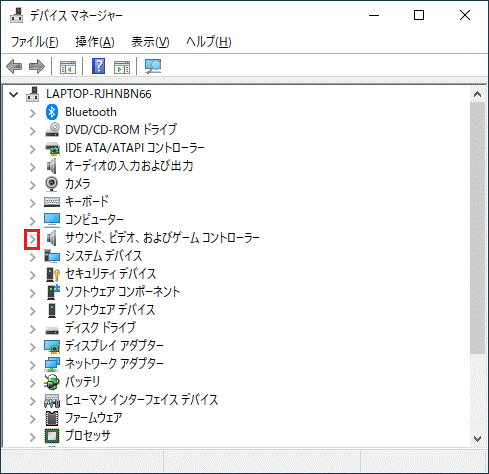Expand the サウンド、ビデオ、およびゲーム コントローラー node
Screen dimensions: 489x474
(32, 239)
